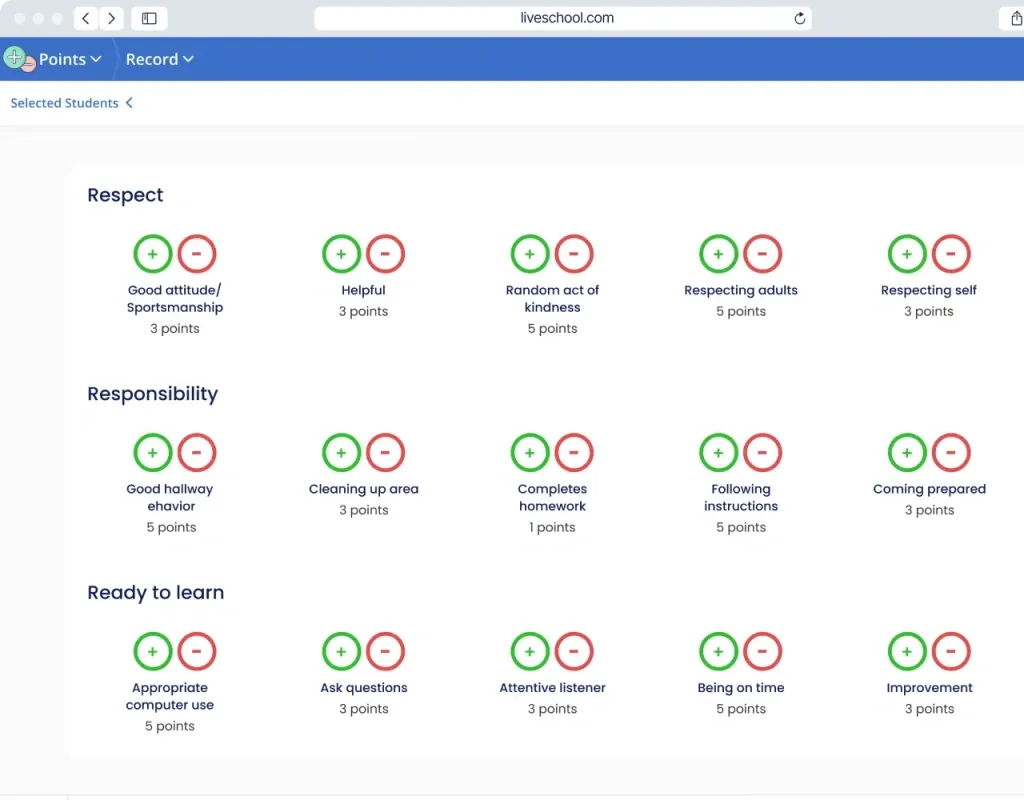Award plus for Completes homework
Viewport: 1024px width, 800px height.
pos(530,453)
